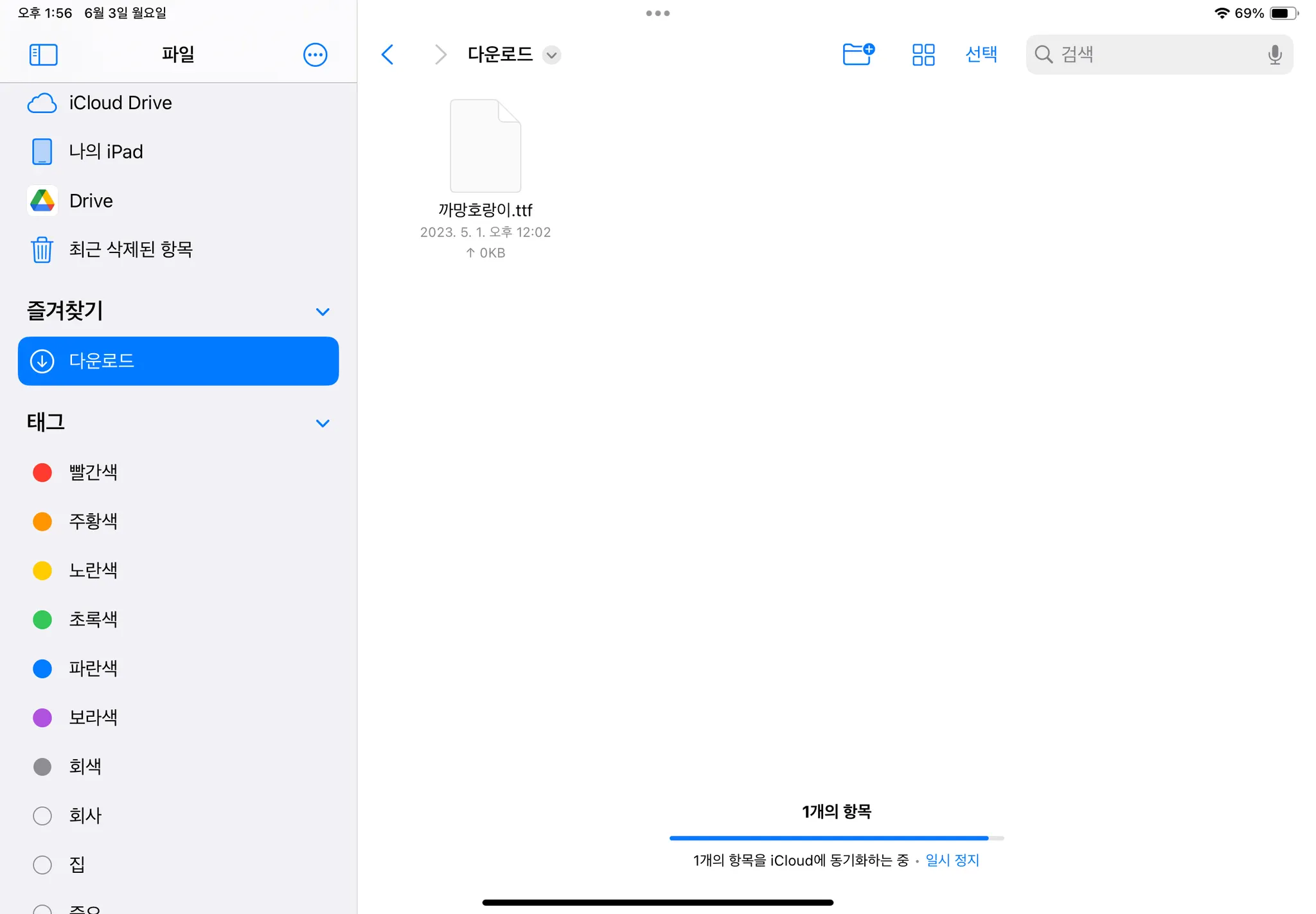Toggle the sidebar panel icon
The width and height of the screenshot is (1316, 914).
pos(44,55)
